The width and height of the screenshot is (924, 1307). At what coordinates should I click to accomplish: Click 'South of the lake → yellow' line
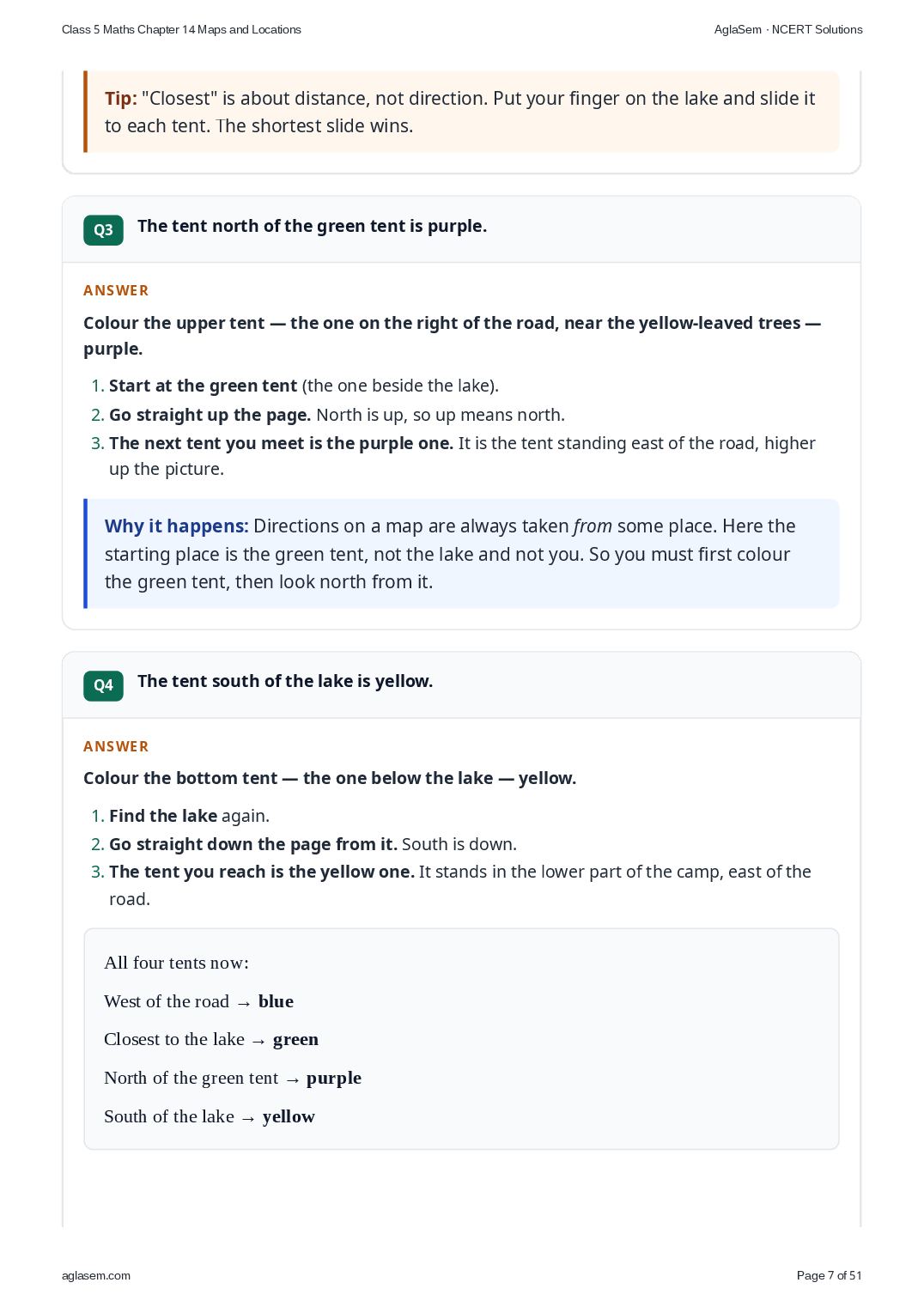(210, 1116)
